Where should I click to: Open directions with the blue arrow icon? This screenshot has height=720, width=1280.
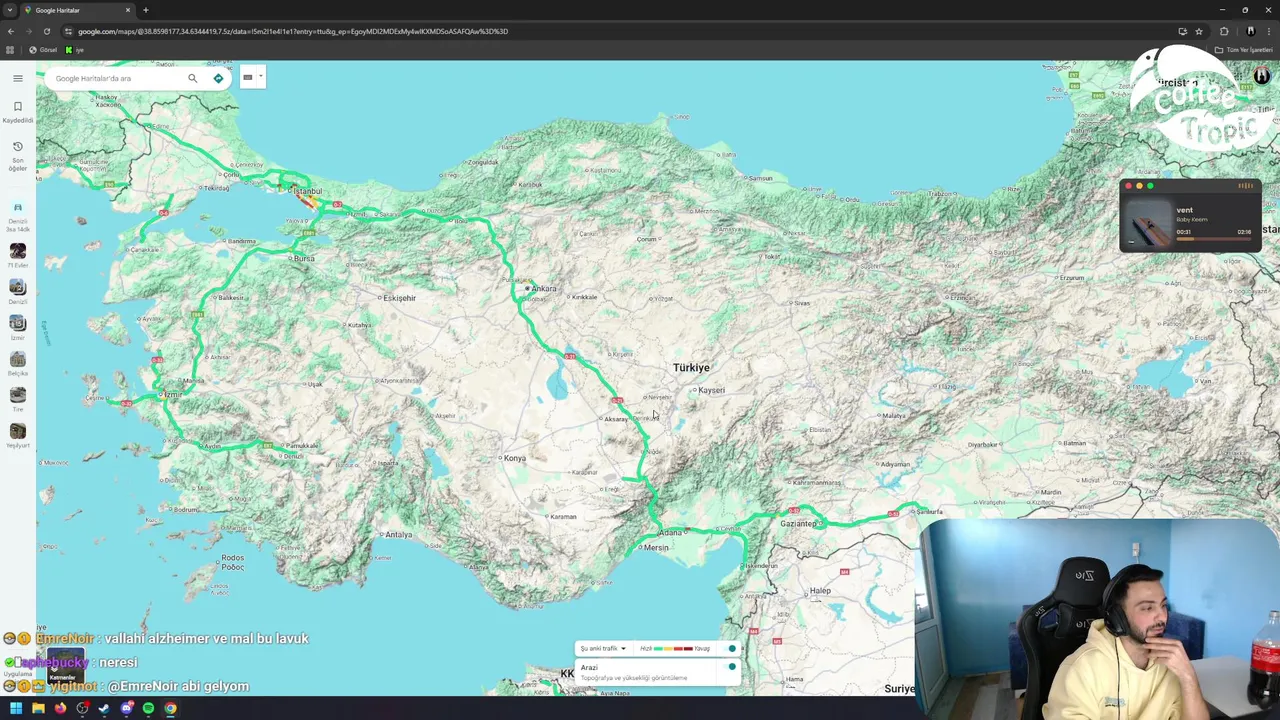point(218,78)
